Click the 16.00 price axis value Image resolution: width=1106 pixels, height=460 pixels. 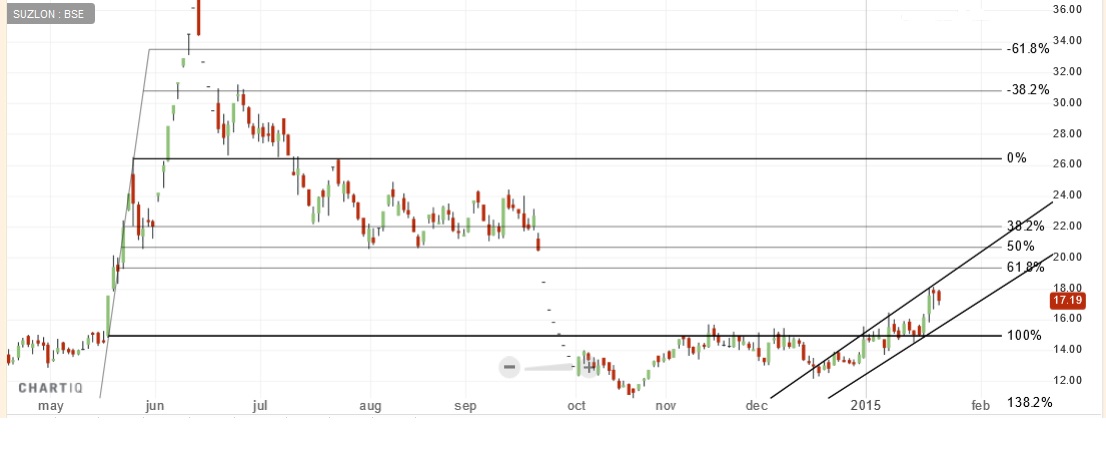(1067, 318)
